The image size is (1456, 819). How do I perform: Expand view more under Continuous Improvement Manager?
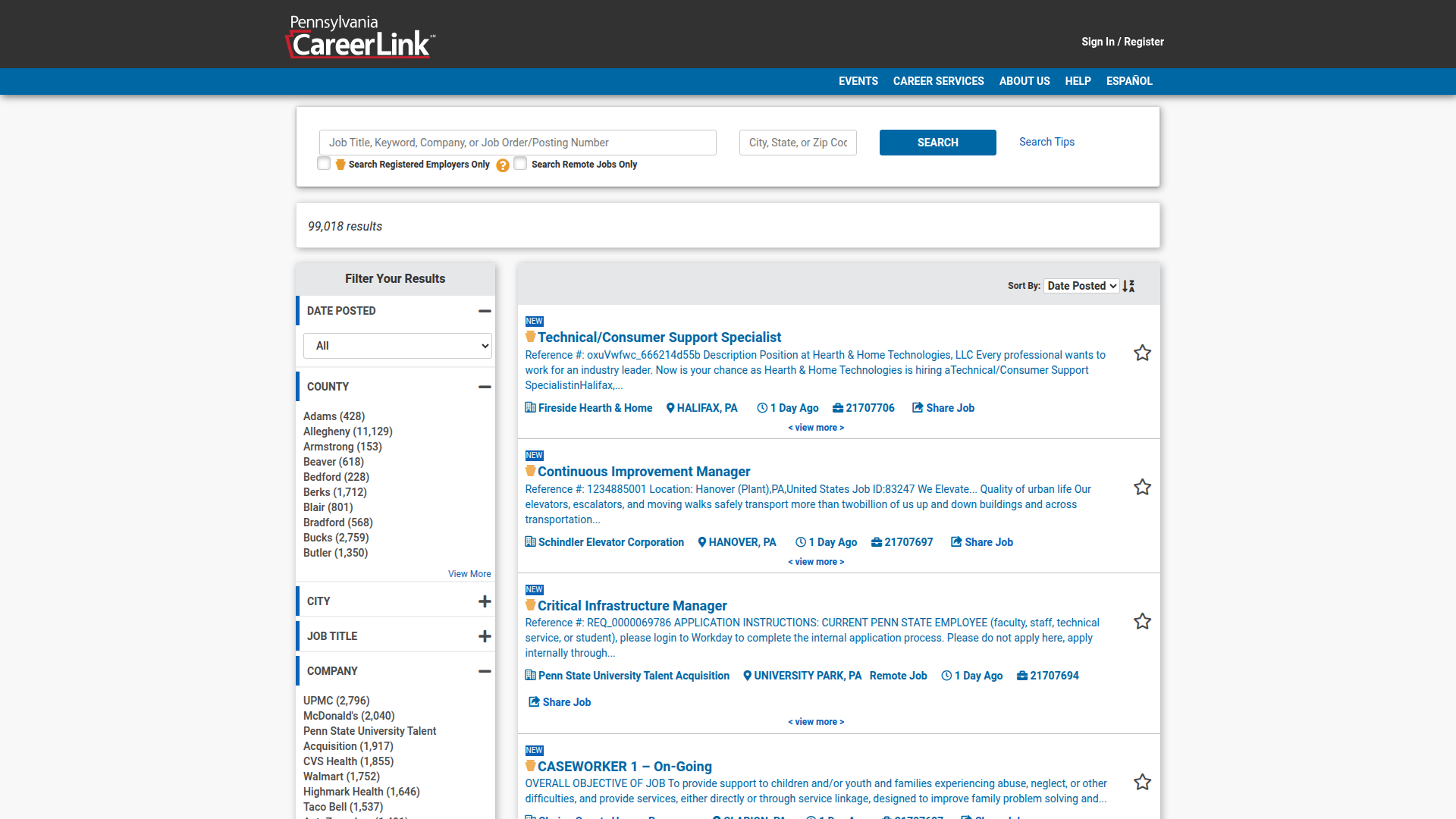click(x=816, y=562)
